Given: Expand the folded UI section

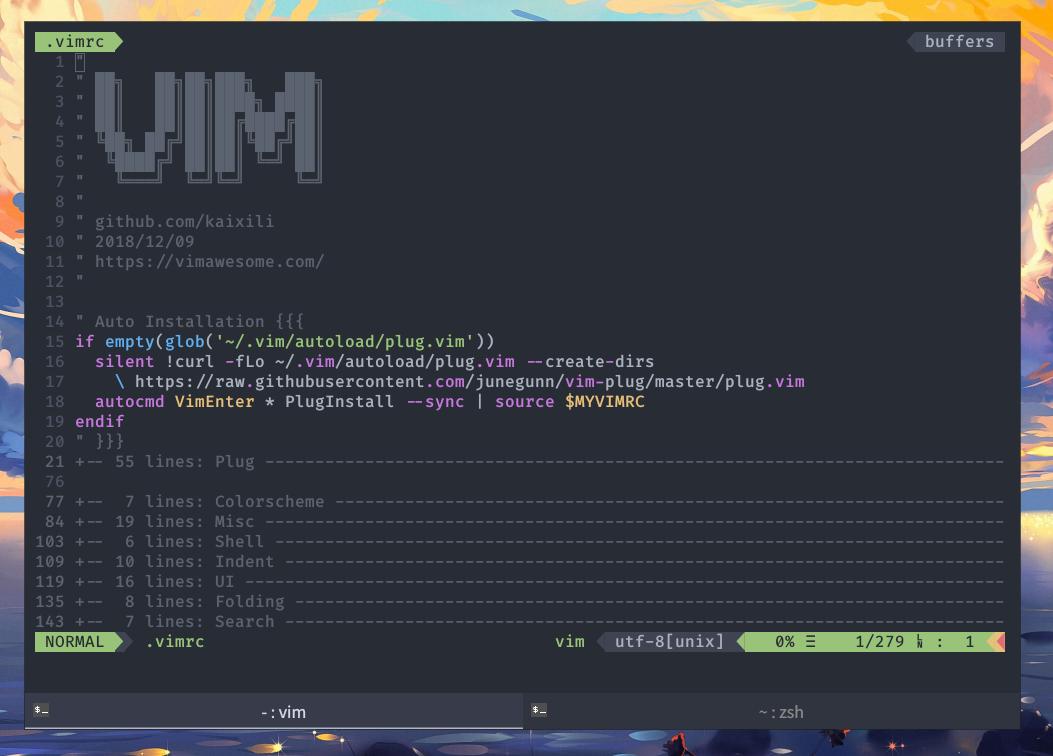Looking at the screenshot, I should coord(539,581).
